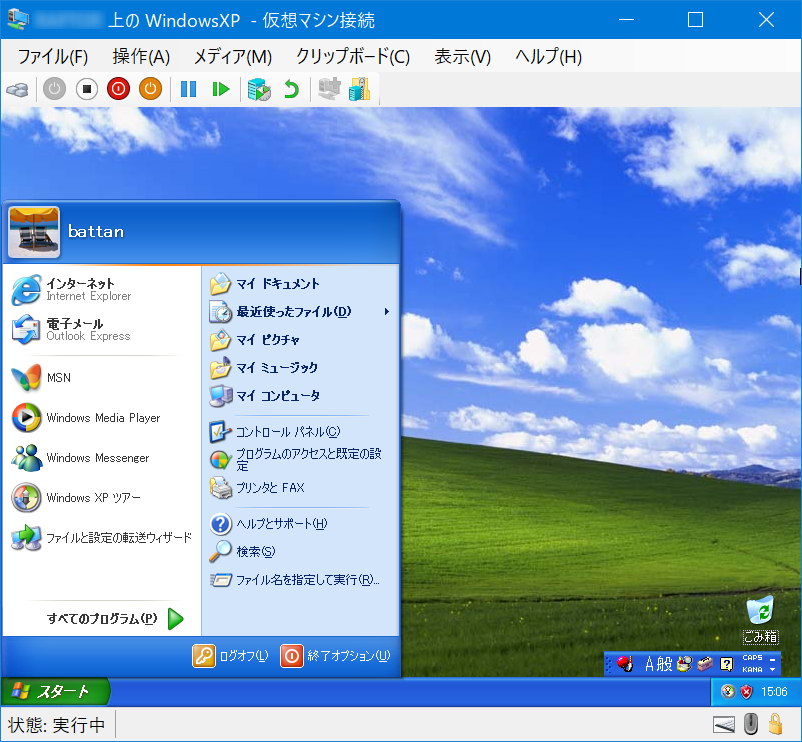The height and width of the screenshot is (742, 802).
Task: Click the red Shut Down toolbar icon
Action: pyautogui.click(x=118, y=89)
